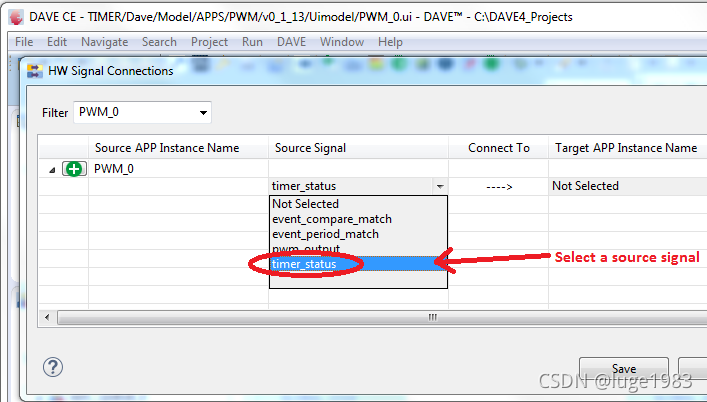Click the Save button
The height and width of the screenshot is (402, 707).
click(624, 369)
